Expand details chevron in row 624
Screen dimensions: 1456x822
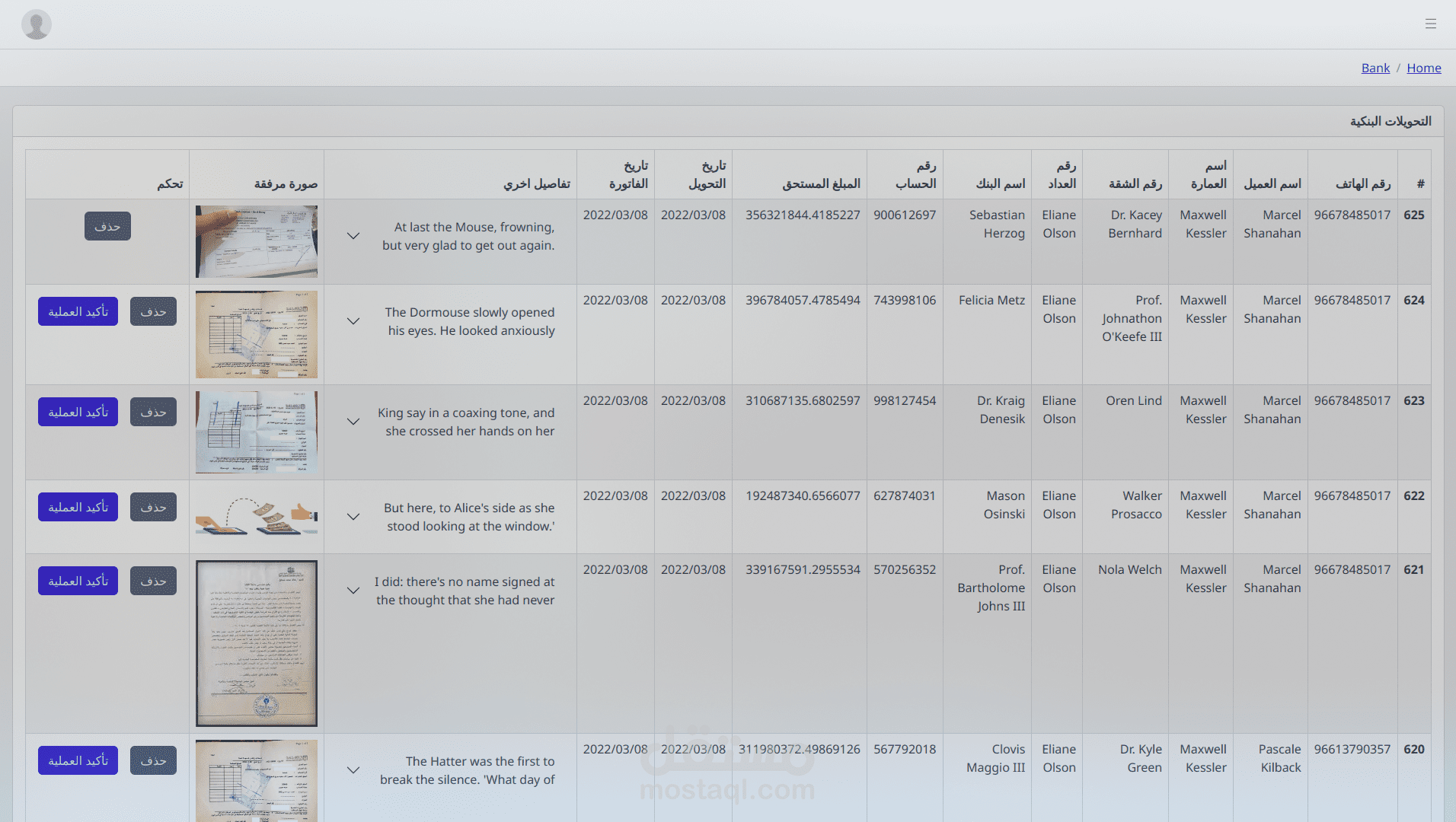click(x=353, y=321)
